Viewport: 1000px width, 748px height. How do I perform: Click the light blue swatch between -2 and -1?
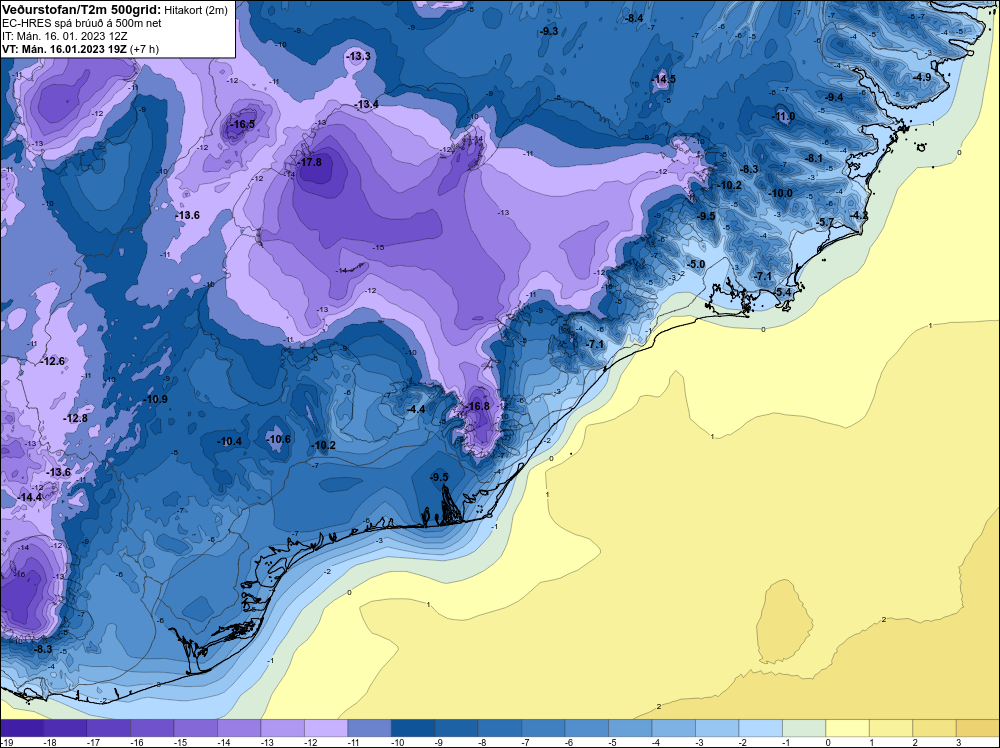tap(760, 728)
